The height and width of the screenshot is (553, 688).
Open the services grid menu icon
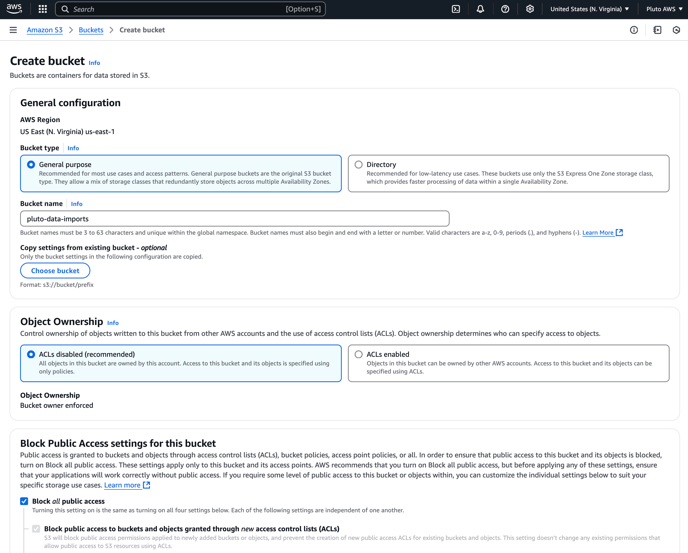tap(43, 9)
